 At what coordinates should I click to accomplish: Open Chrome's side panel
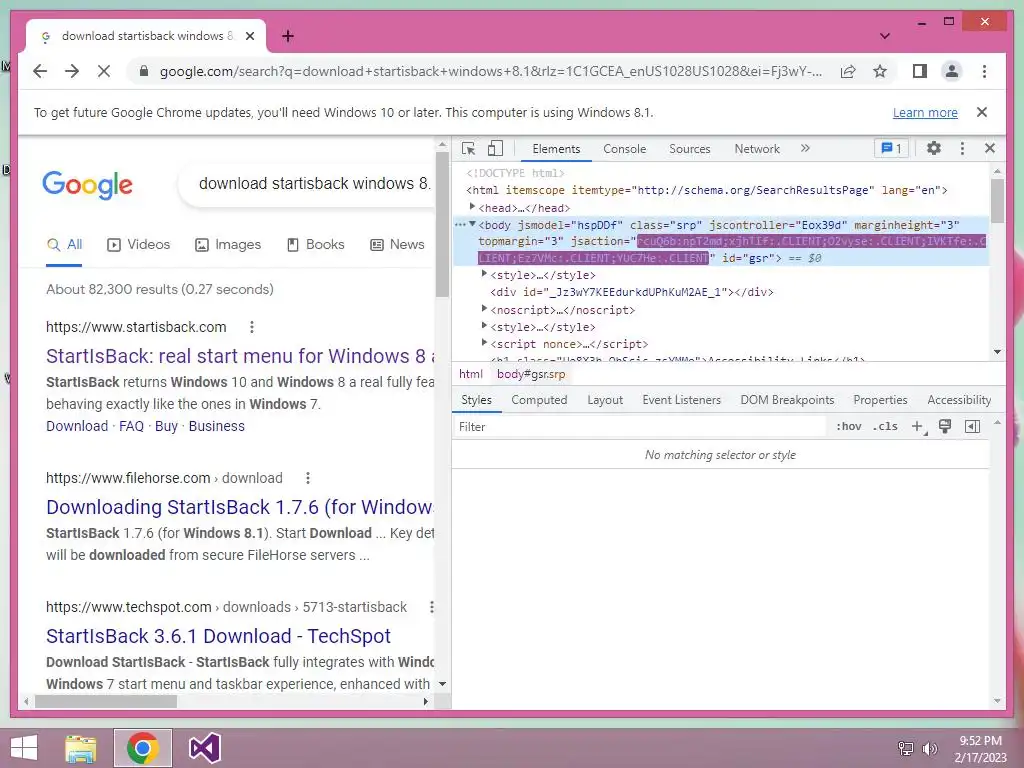(920, 71)
